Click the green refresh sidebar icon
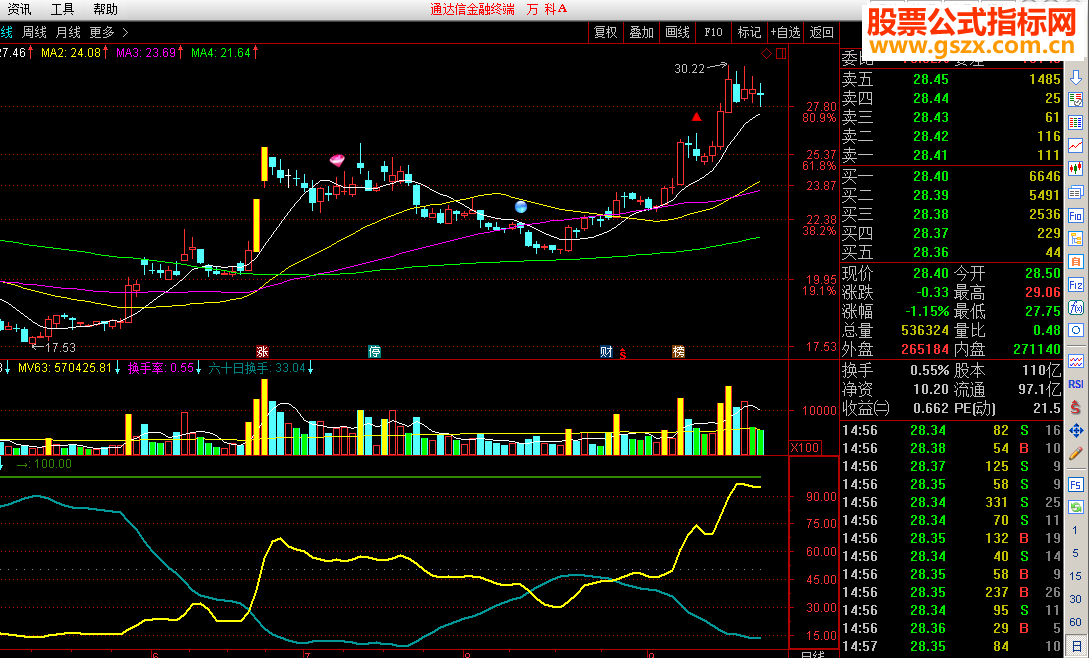1089x658 pixels. [1076, 507]
